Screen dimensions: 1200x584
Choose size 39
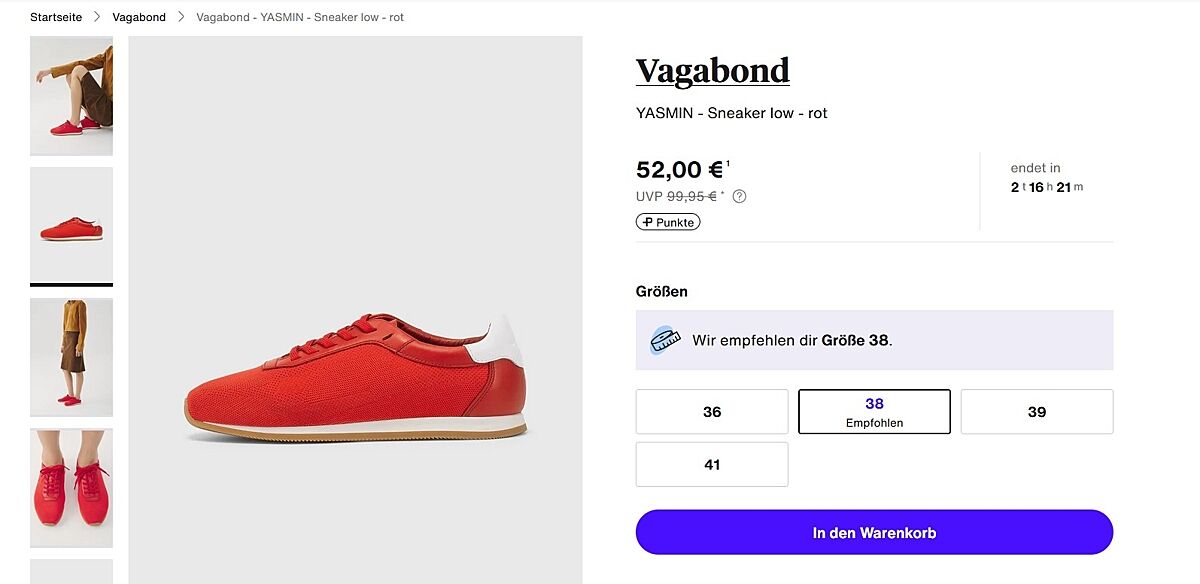click(1036, 412)
